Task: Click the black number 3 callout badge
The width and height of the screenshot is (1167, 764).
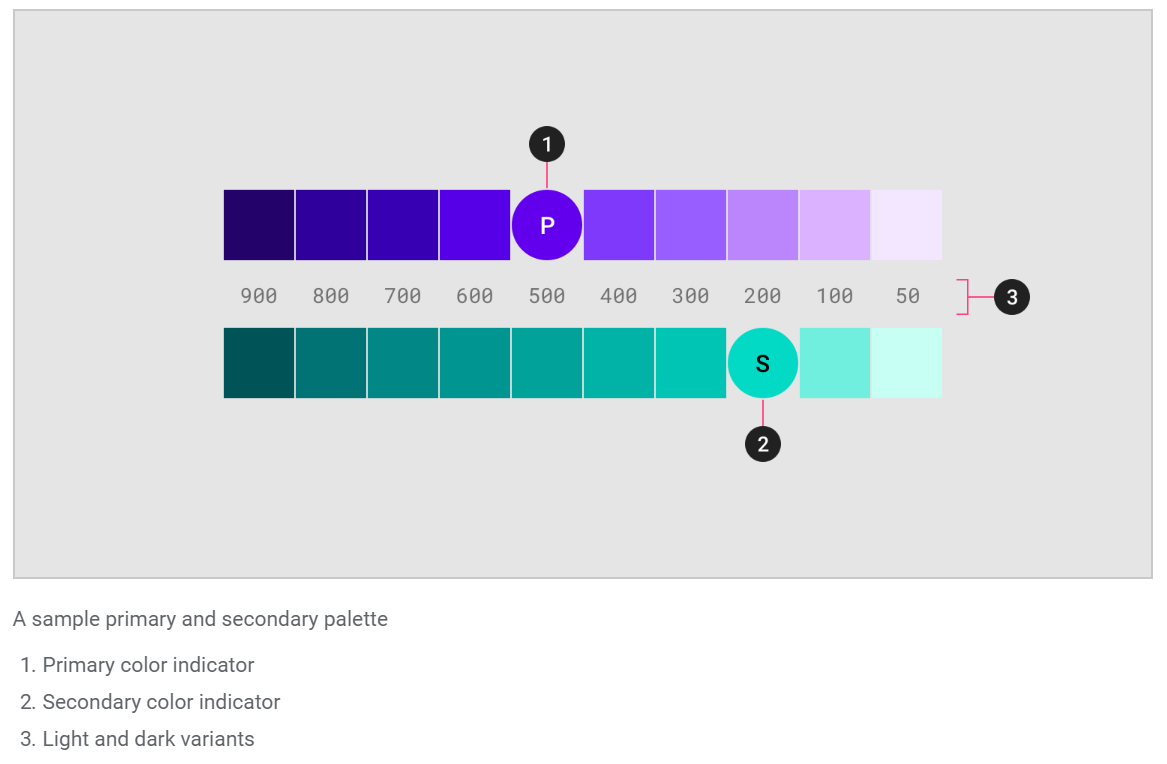Action: pos(1012,297)
